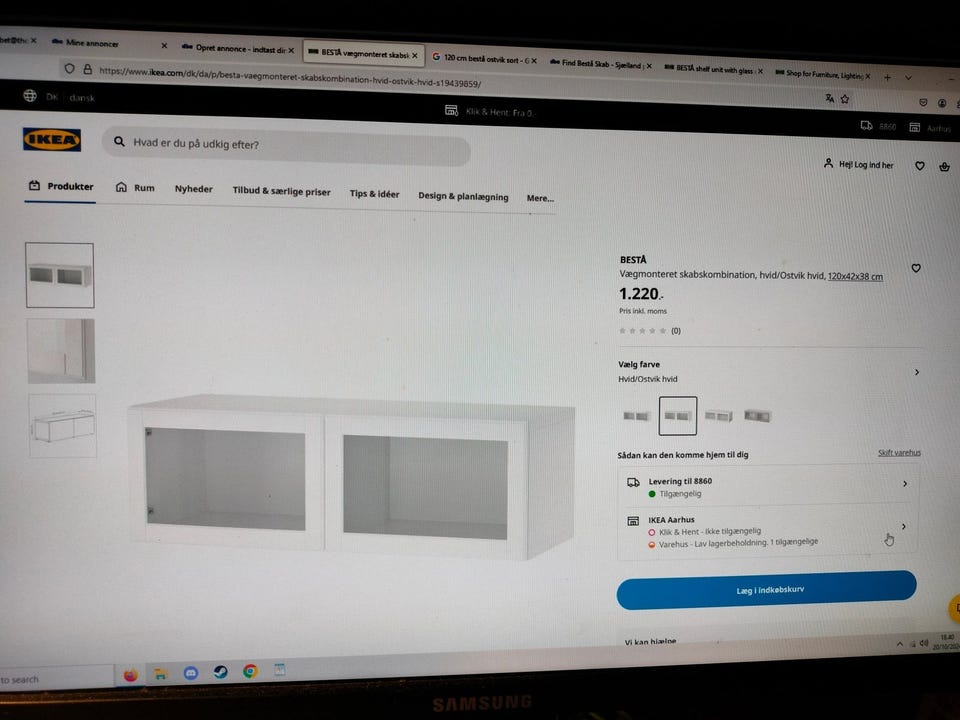Open Chrome from the taskbar
Screen dimensions: 960x720
coord(250,671)
